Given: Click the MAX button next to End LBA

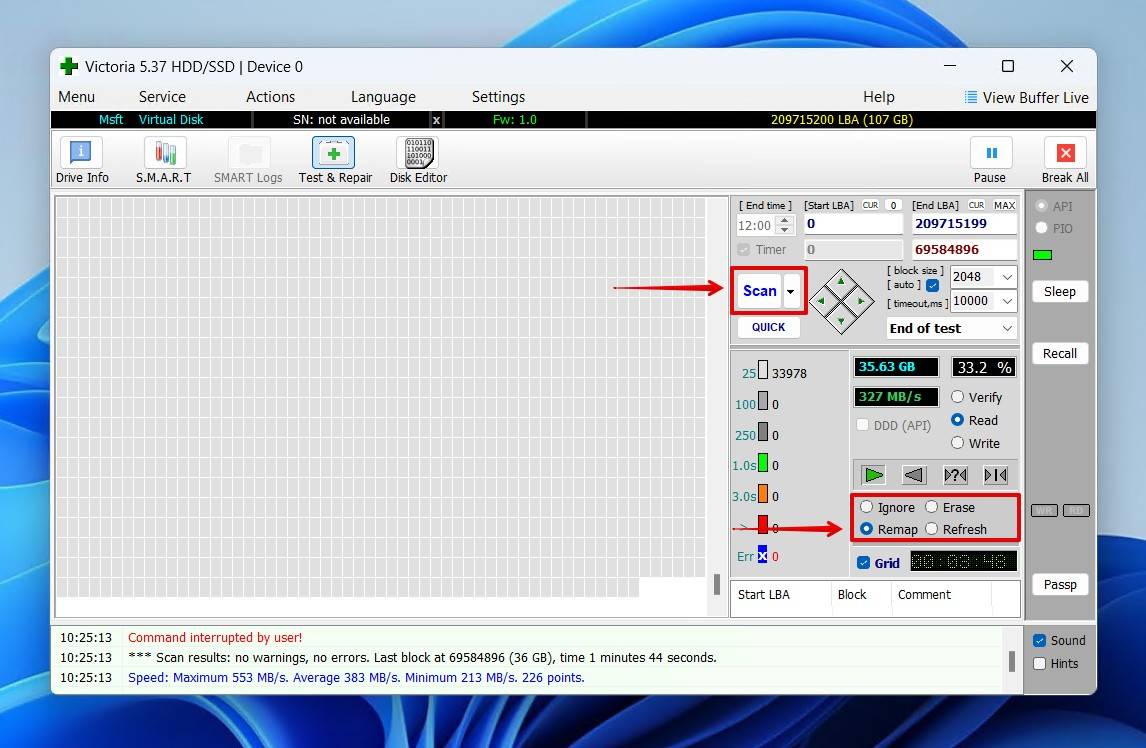Looking at the screenshot, I should tap(1004, 205).
